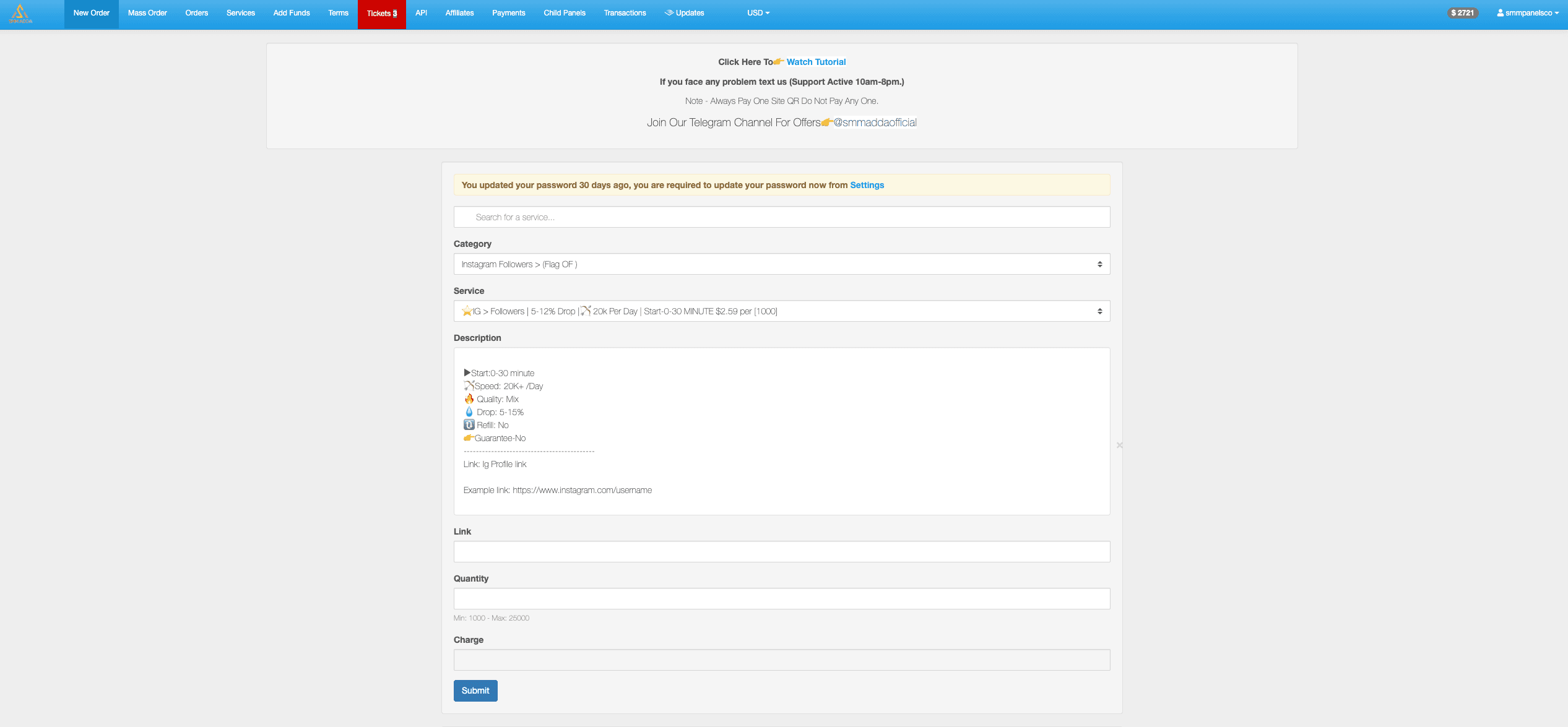The width and height of the screenshot is (1568, 727).
Task: Open the Affiliates page
Action: 459,13
